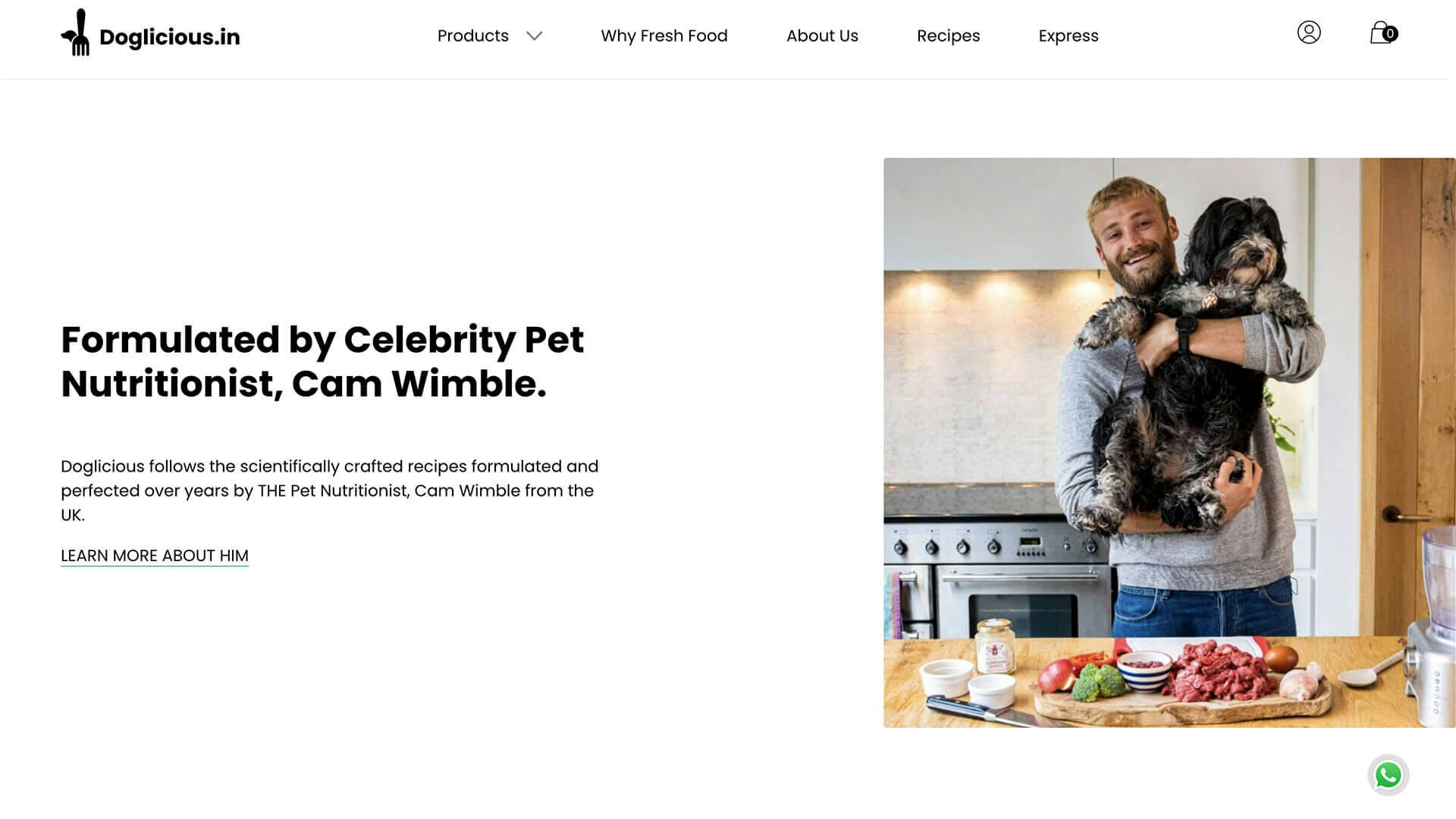Screen dimensions: 1456x819
Task: Open the user account icon
Action: click(x=1309, y=33)
